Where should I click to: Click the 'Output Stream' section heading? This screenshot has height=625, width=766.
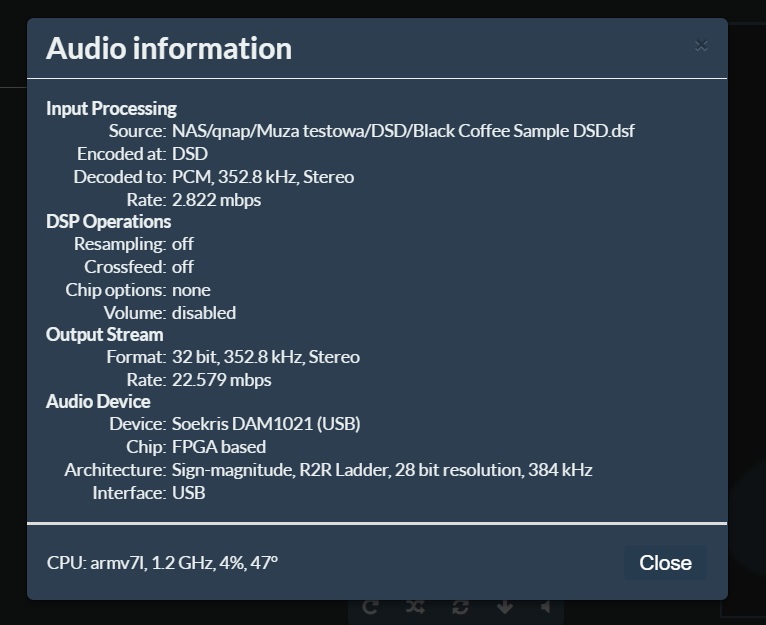[105, 335]
